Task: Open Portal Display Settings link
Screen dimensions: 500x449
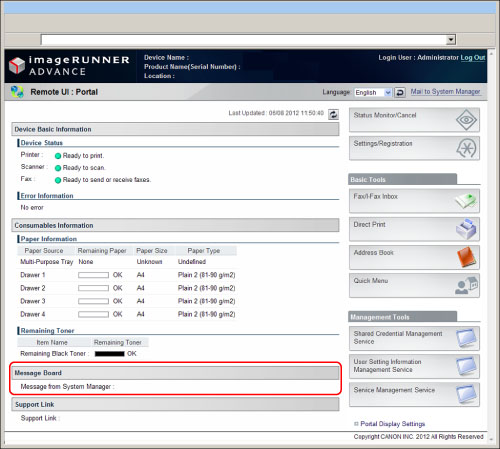Action: [x=392, y=424]
